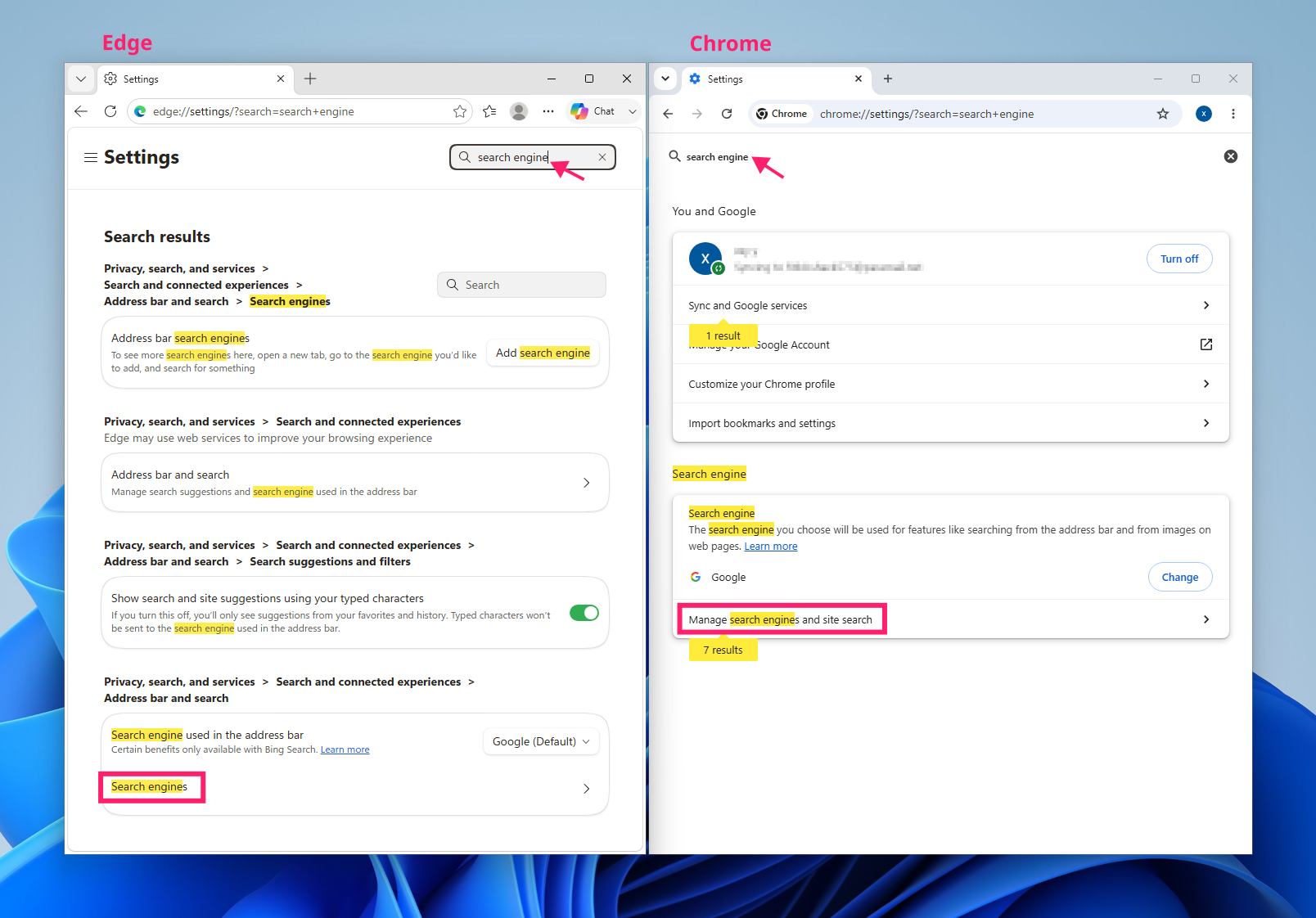Open Edge three-dot more menu
This screenshot has width=1316, height=918.
click(548, 111)
